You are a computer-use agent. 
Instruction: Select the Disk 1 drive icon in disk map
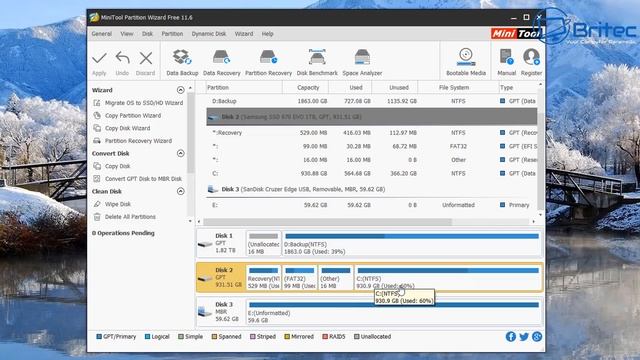pos(205,244)
